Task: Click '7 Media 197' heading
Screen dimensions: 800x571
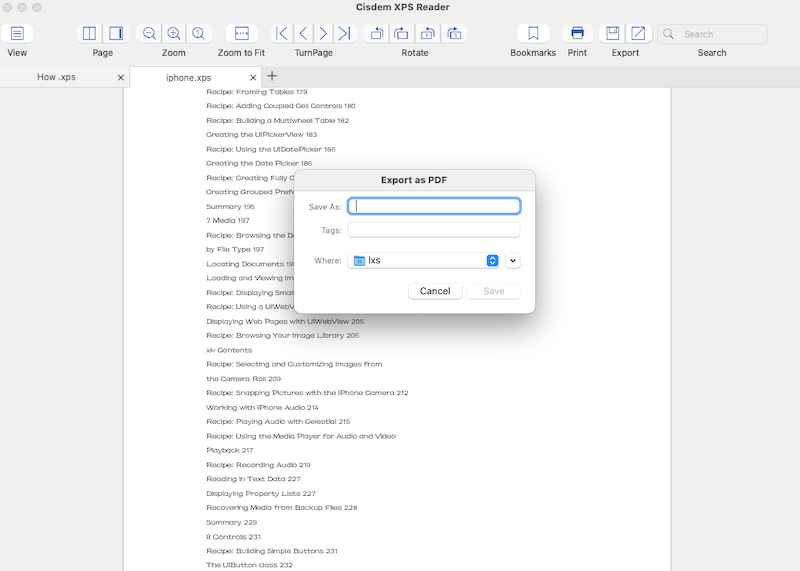Action: [x=228, y=220]
